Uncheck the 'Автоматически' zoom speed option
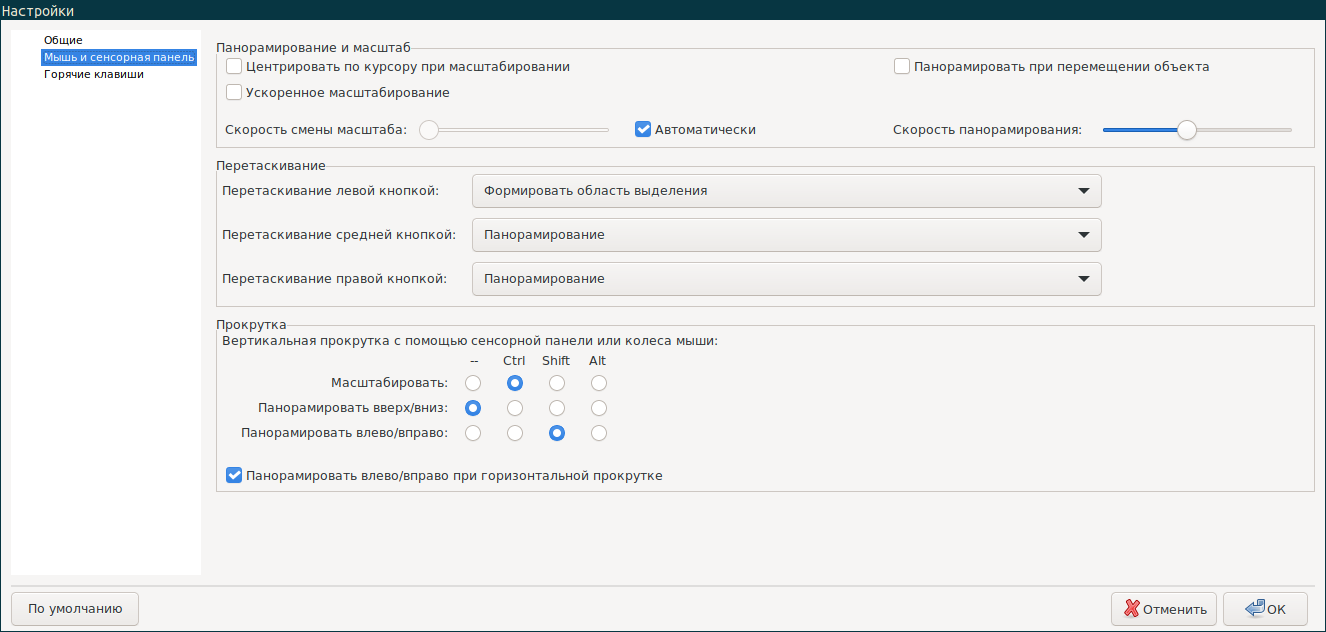This screenshot has width=1326, height=632. pyautogui.click(x=643, y=128)
